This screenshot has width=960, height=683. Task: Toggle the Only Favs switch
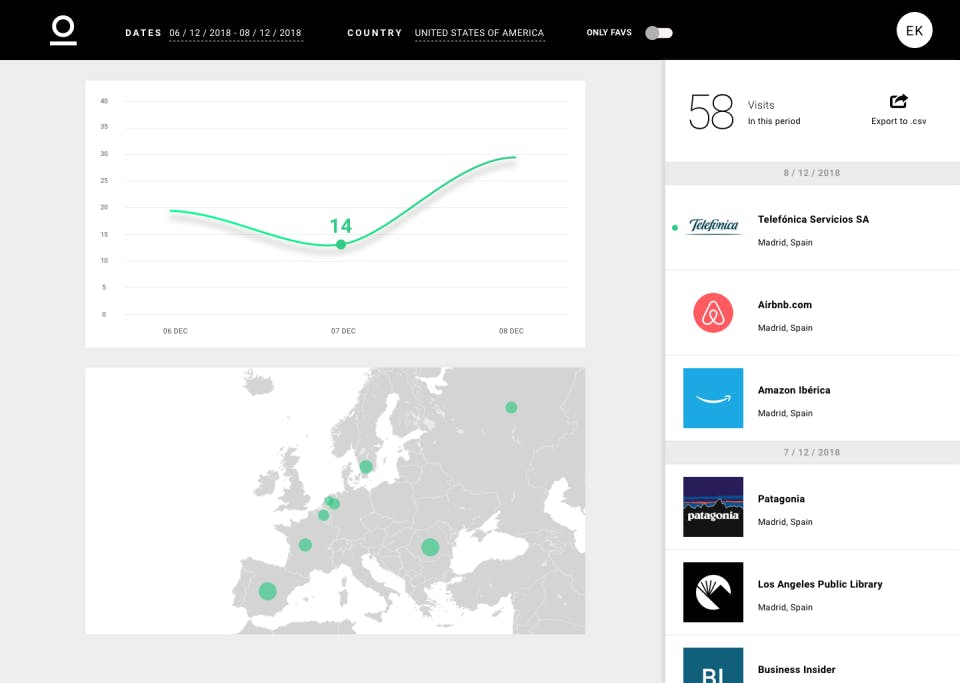point(659,33)
